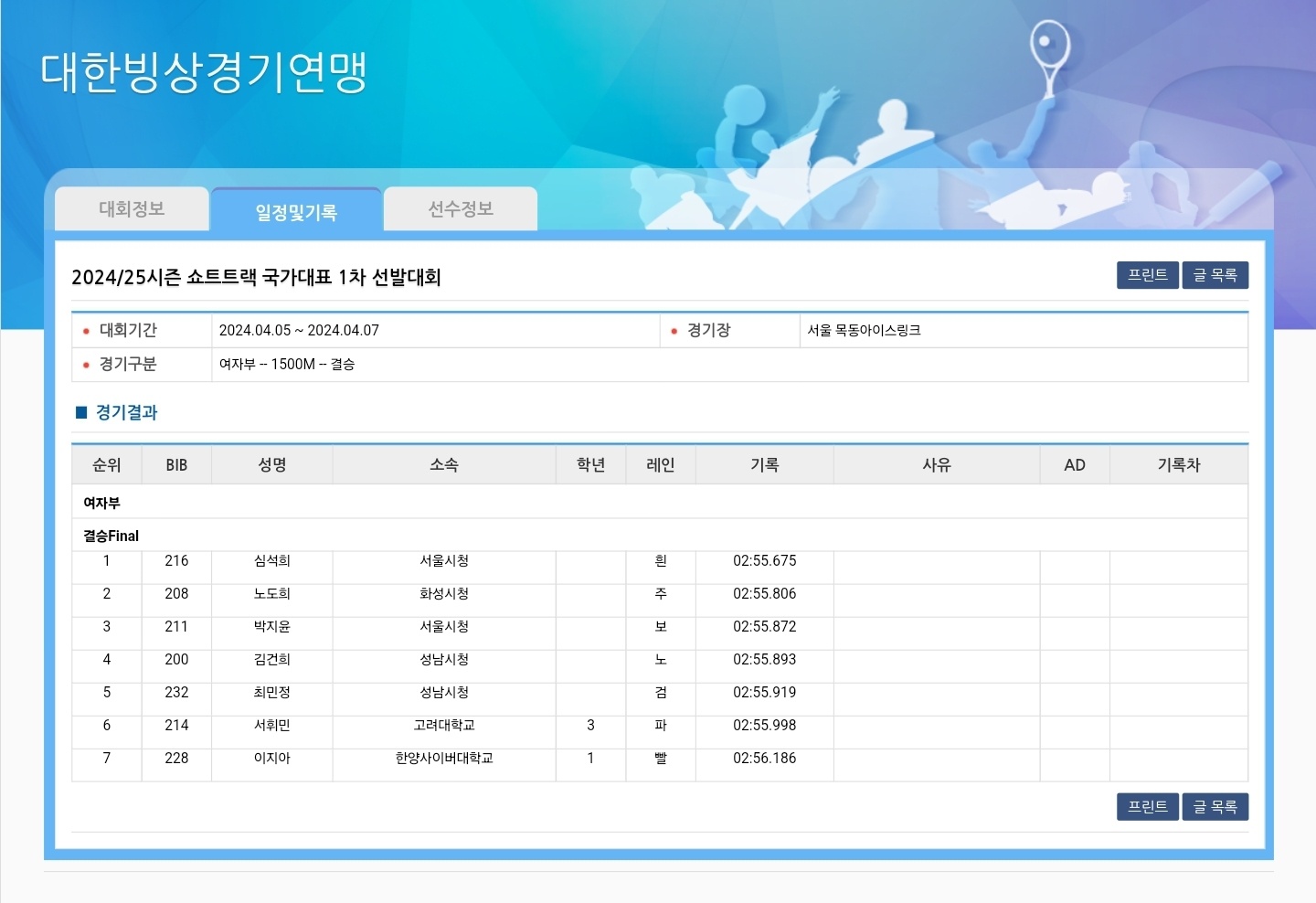Screen dimensions: 1316x903
Task: Click team 한양사이버대학교 in last row
Action: point(444,759)
